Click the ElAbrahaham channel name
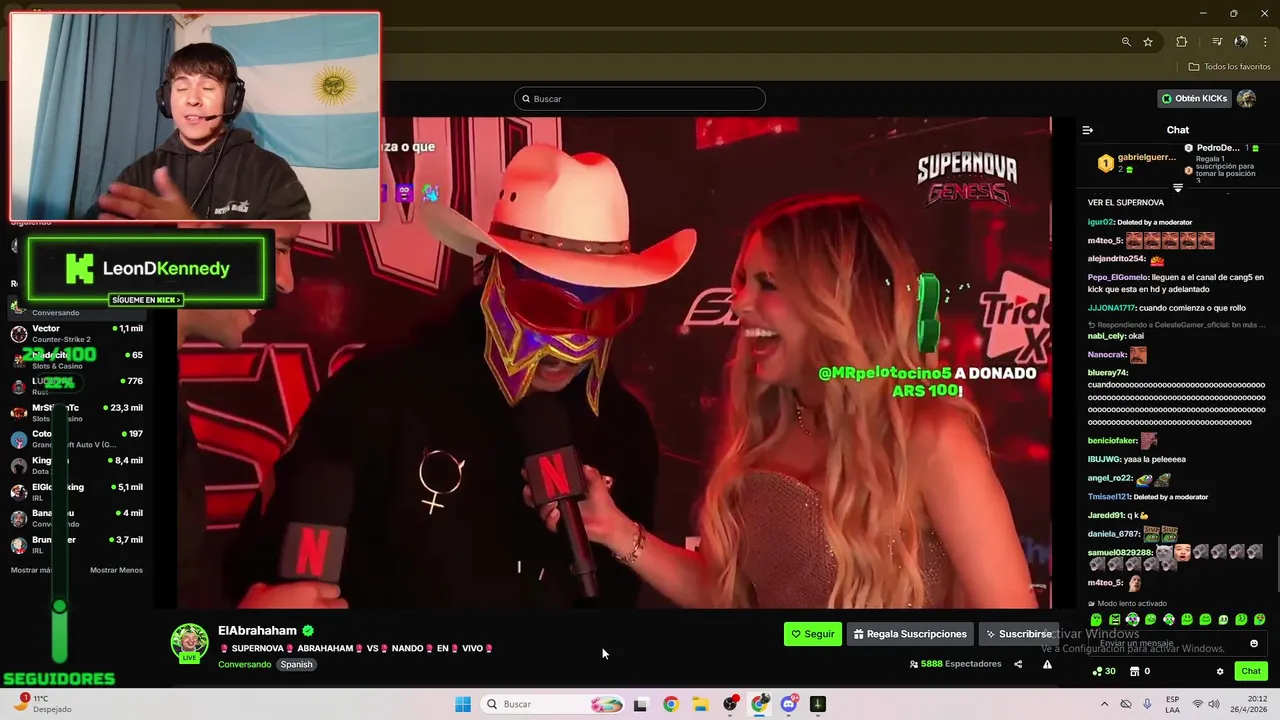 tap(257, 630)
